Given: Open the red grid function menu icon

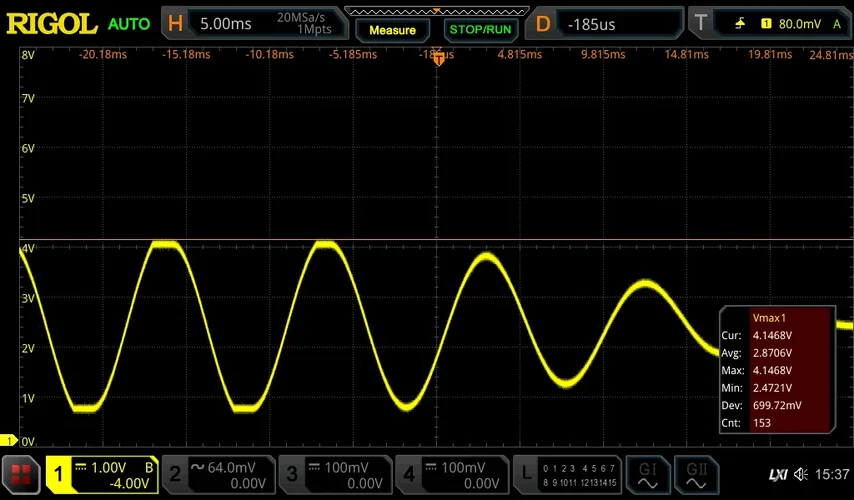Looking at the screenshot, I should (21, 475).
